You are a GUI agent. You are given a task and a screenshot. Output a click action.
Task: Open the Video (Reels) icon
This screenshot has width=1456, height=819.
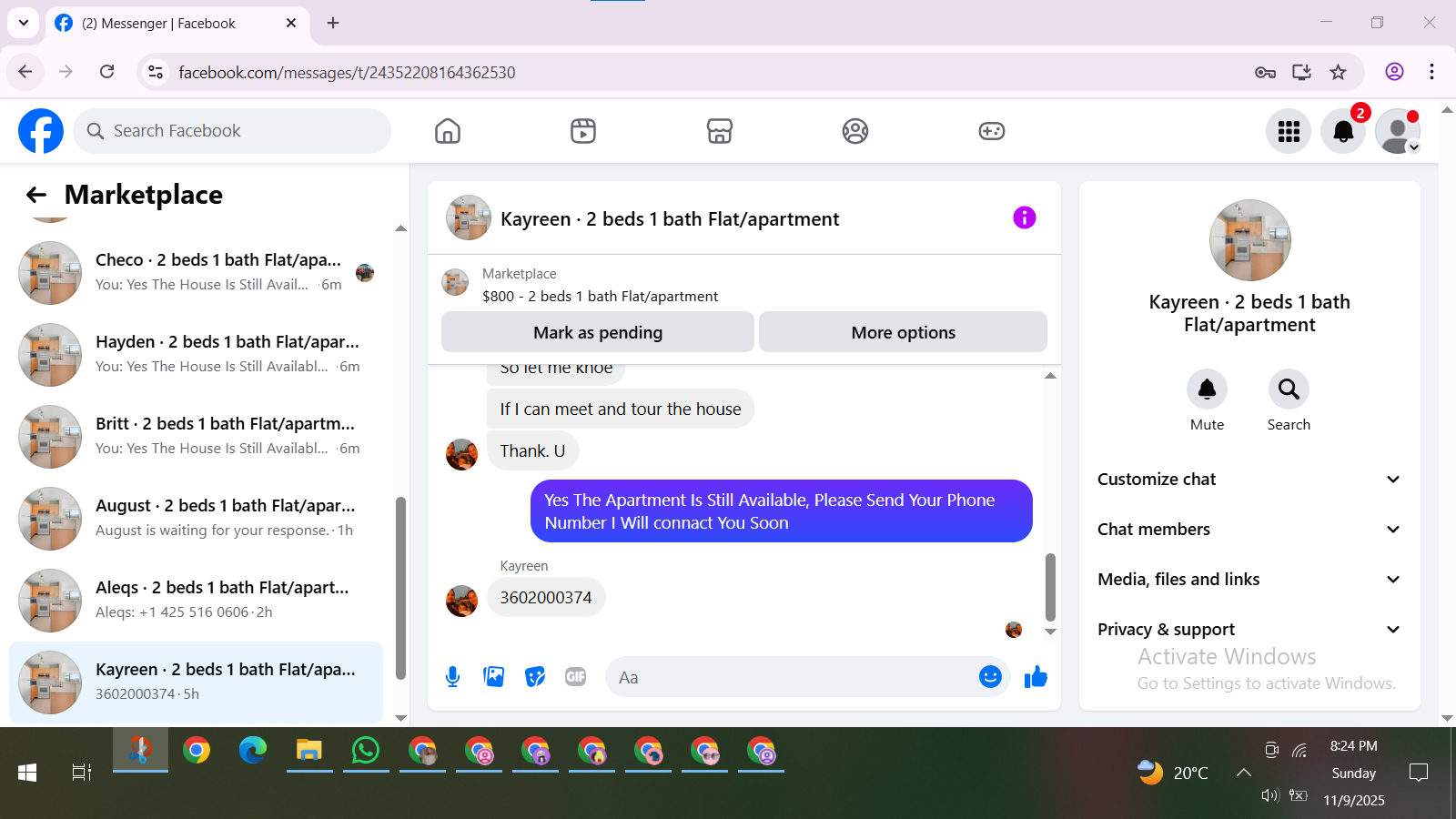tap(583, 131)
